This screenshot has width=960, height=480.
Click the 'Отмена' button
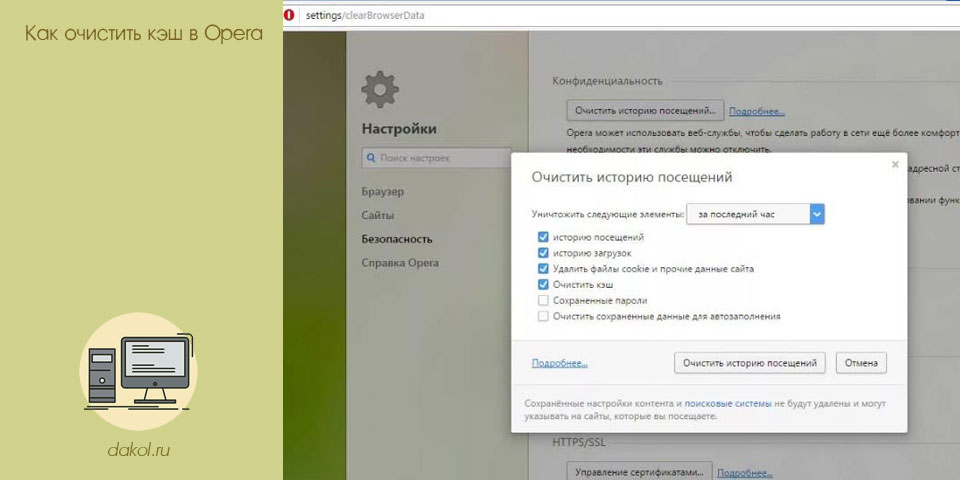tap(861, 362)
